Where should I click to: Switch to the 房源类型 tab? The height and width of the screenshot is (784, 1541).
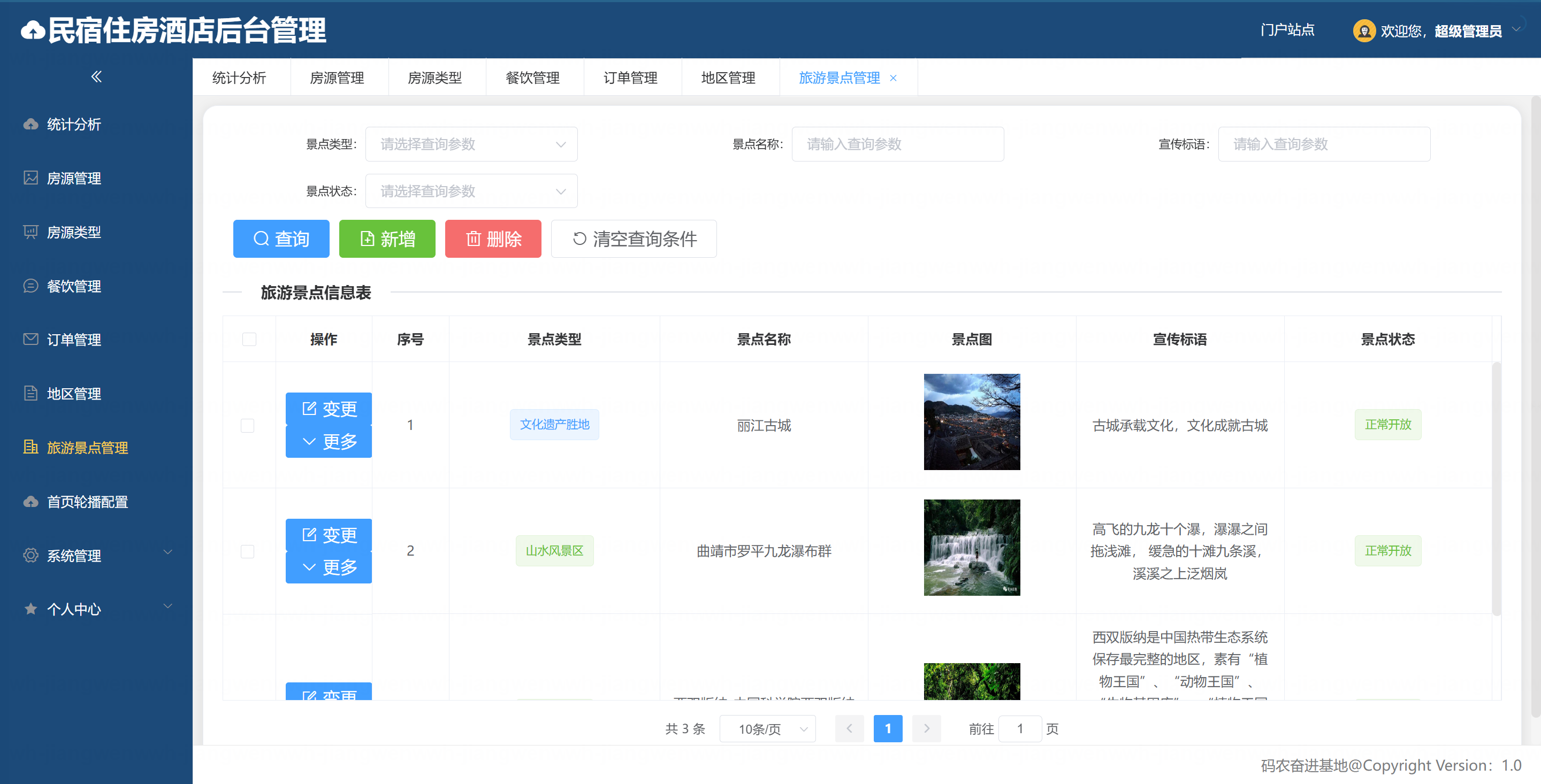(x=434, y=78)
